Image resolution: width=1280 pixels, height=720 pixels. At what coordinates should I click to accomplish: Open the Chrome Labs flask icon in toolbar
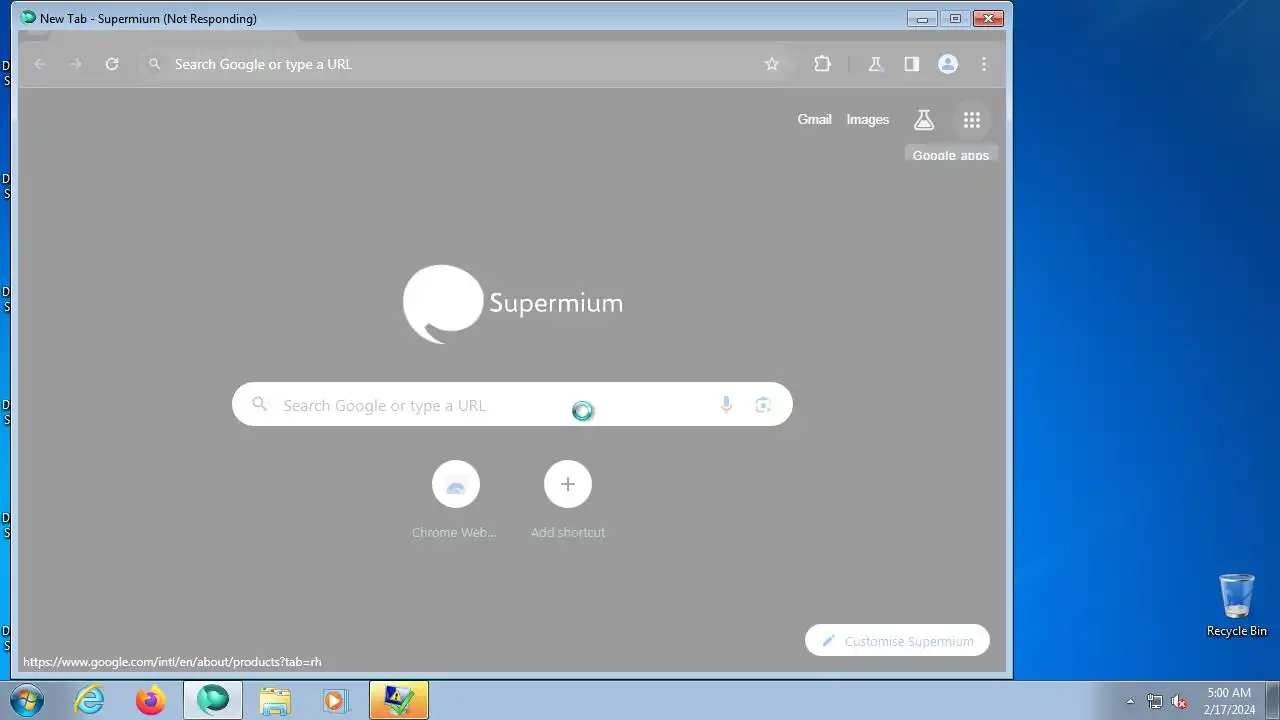pyautogui.click(x=875, y=64)
